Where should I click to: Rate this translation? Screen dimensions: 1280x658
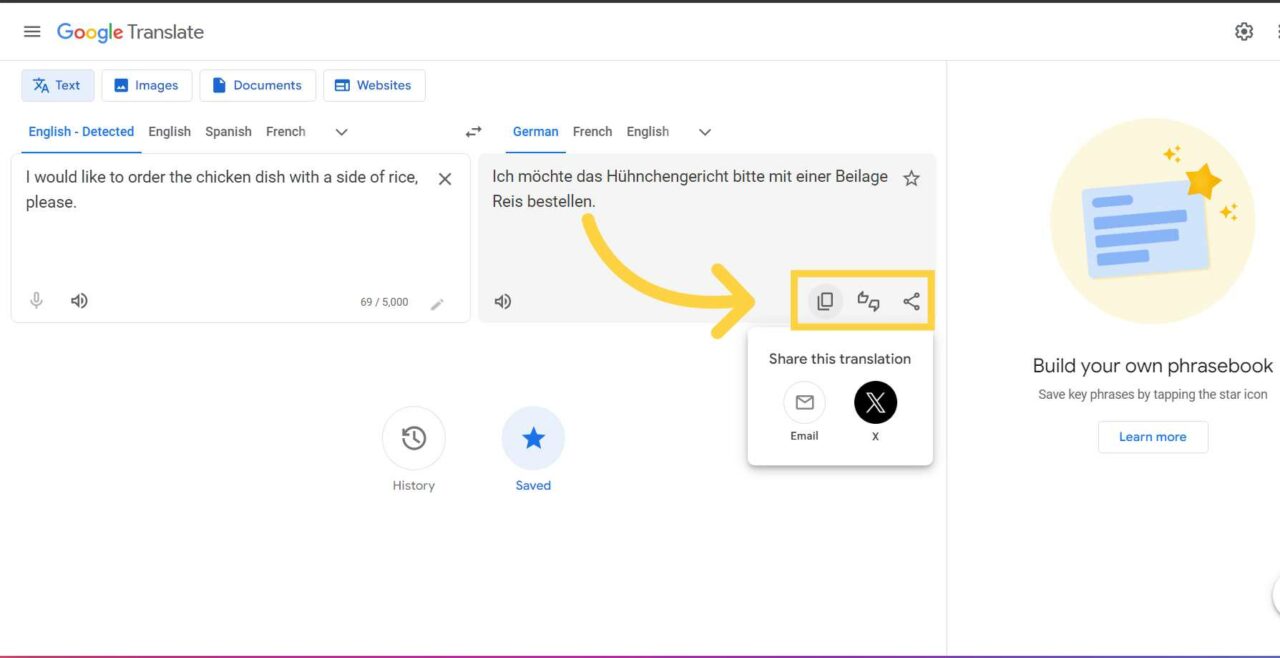[x=867, y=300]
